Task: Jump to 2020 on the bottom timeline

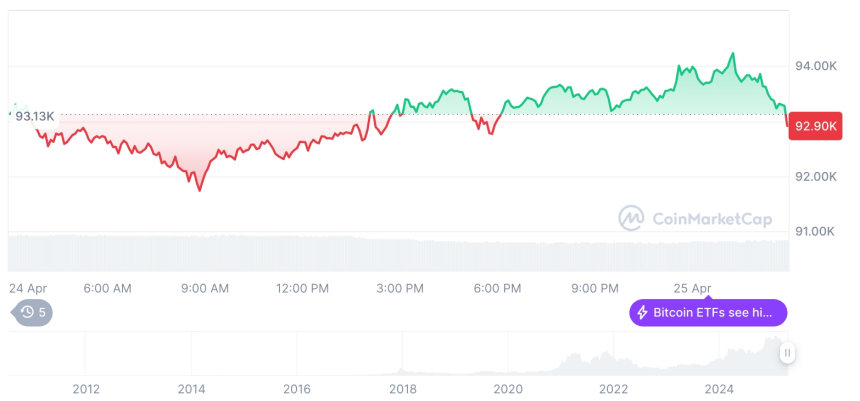Action: pos(508,389)
